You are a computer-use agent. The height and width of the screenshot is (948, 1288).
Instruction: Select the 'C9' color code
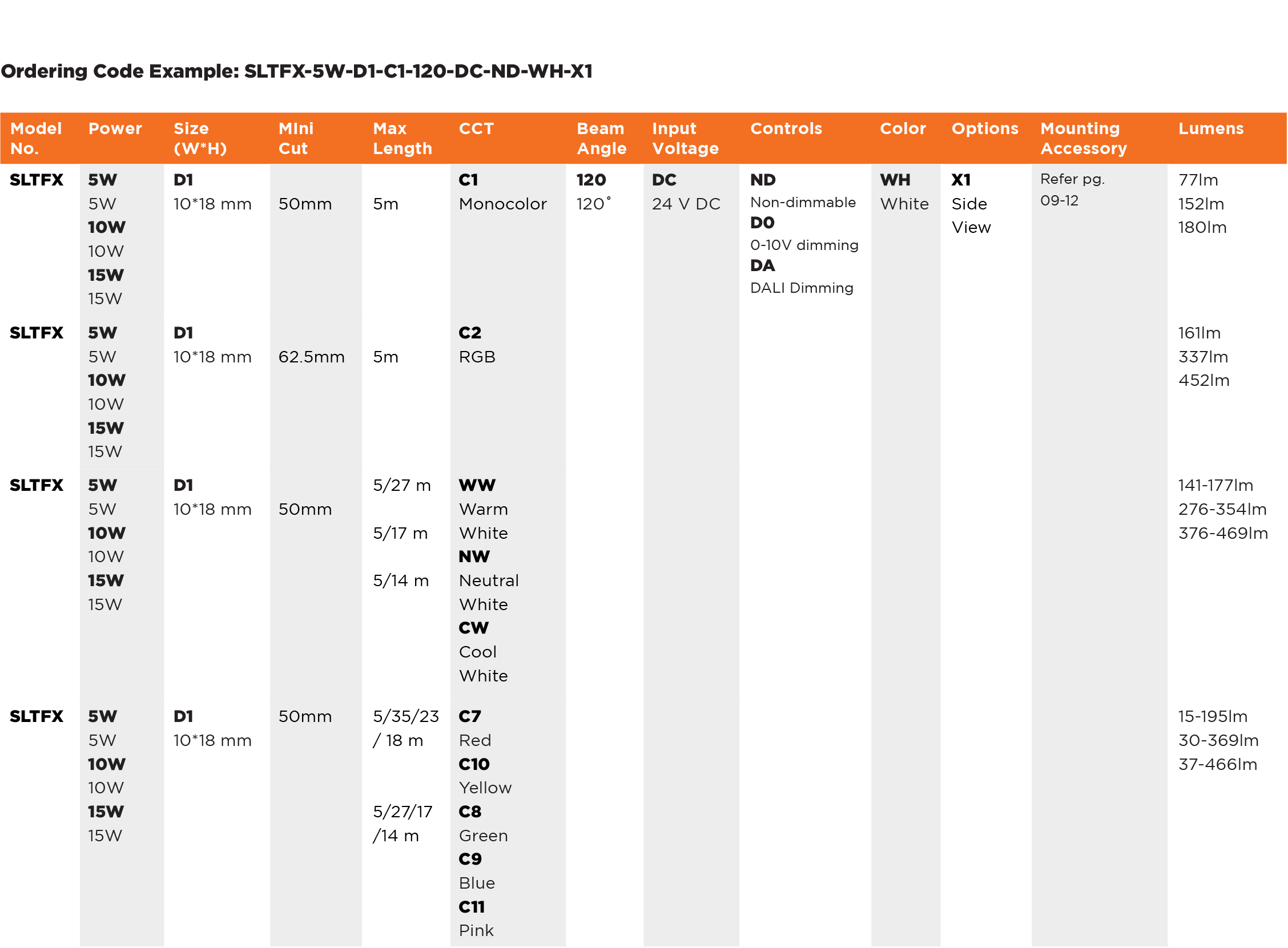(x=470, y=860)
